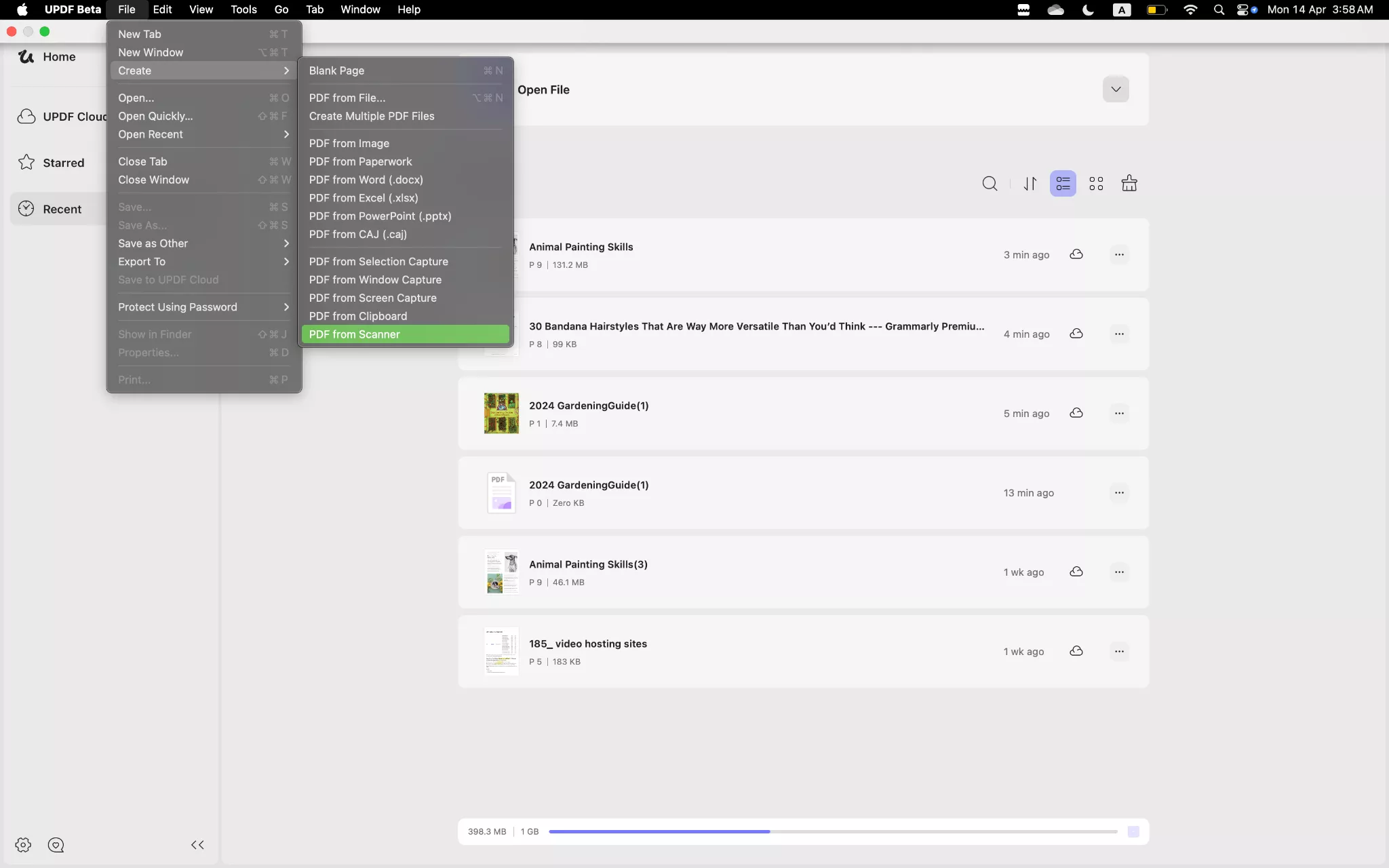Select the Recent section in sidebar
Image resolution: width=1389 pixels, height=868 pixels.
tap(57, 209)
